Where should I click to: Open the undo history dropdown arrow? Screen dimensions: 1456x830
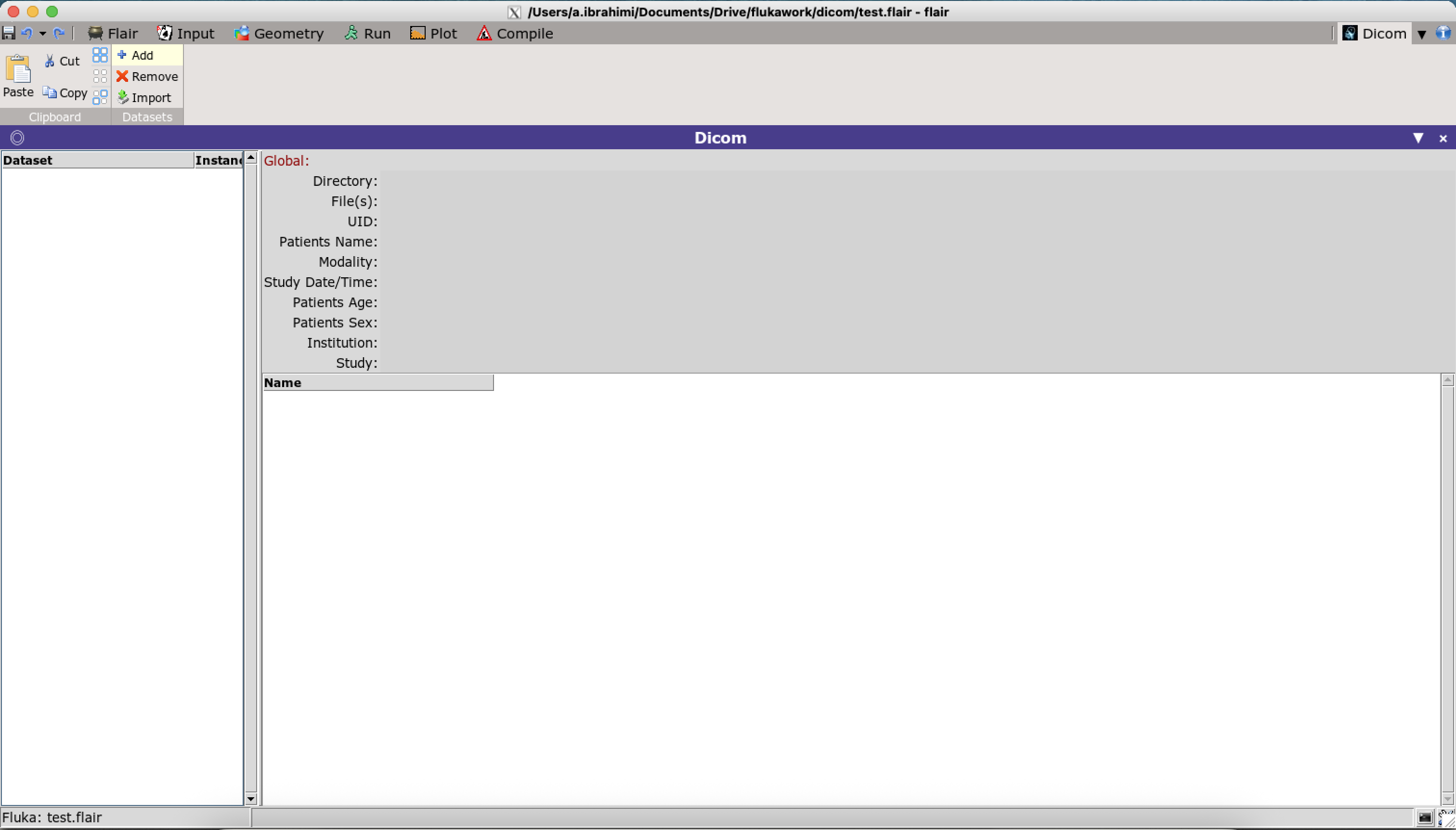coord(42,34)
